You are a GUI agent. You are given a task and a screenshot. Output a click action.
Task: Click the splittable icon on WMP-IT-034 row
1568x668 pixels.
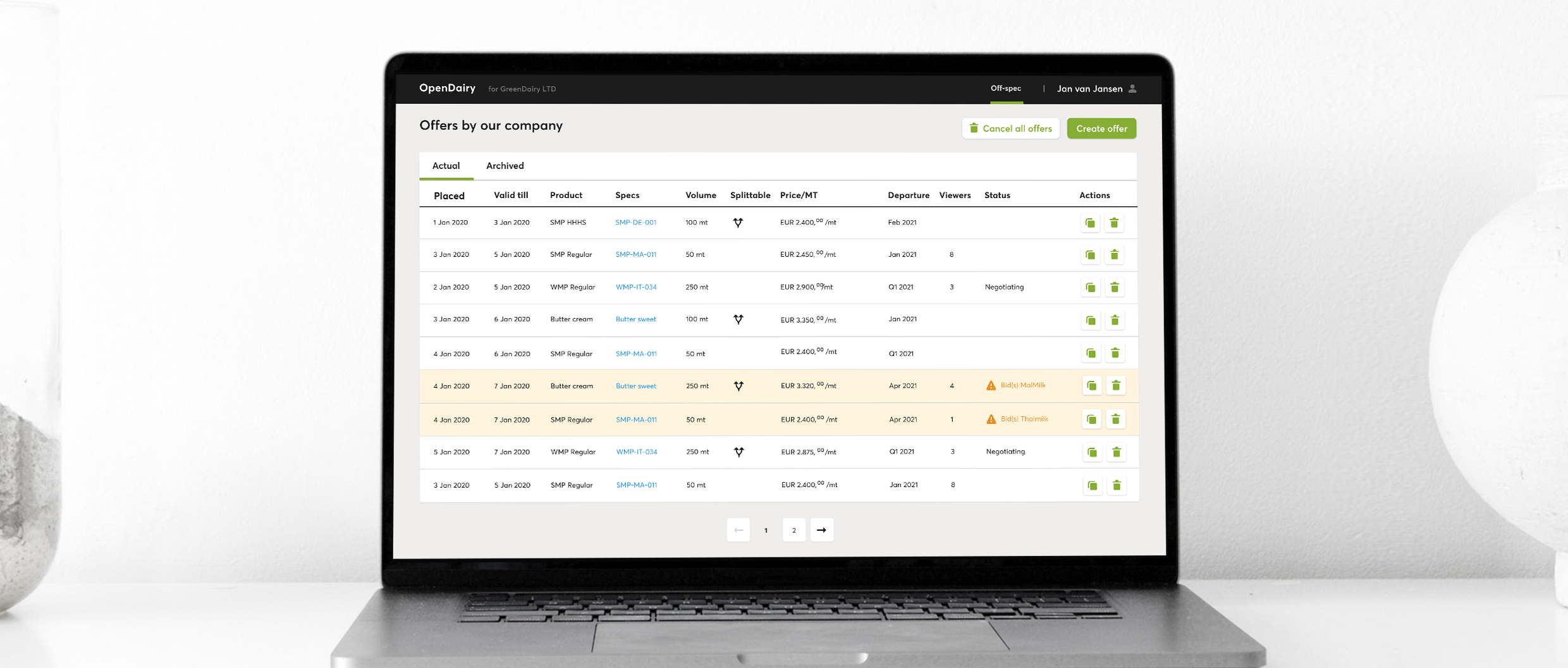[738, 452]
